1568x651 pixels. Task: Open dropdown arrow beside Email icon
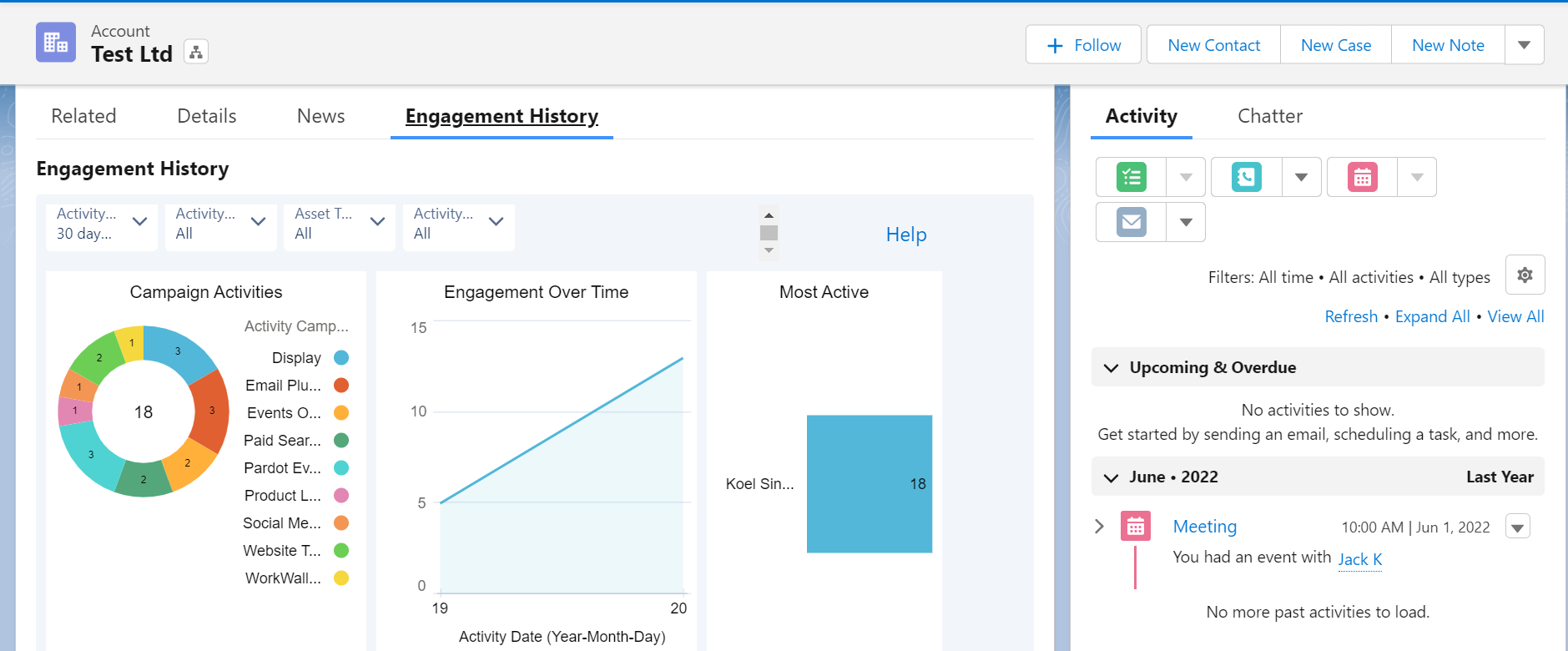1186,222
